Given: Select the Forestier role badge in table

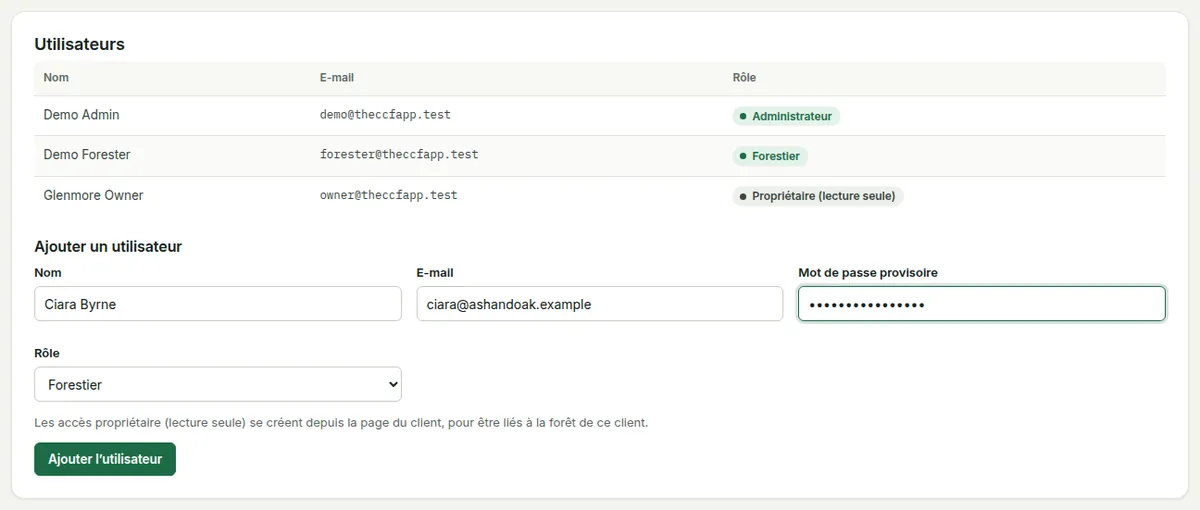Looking at the screenshot, I should 770,156.
